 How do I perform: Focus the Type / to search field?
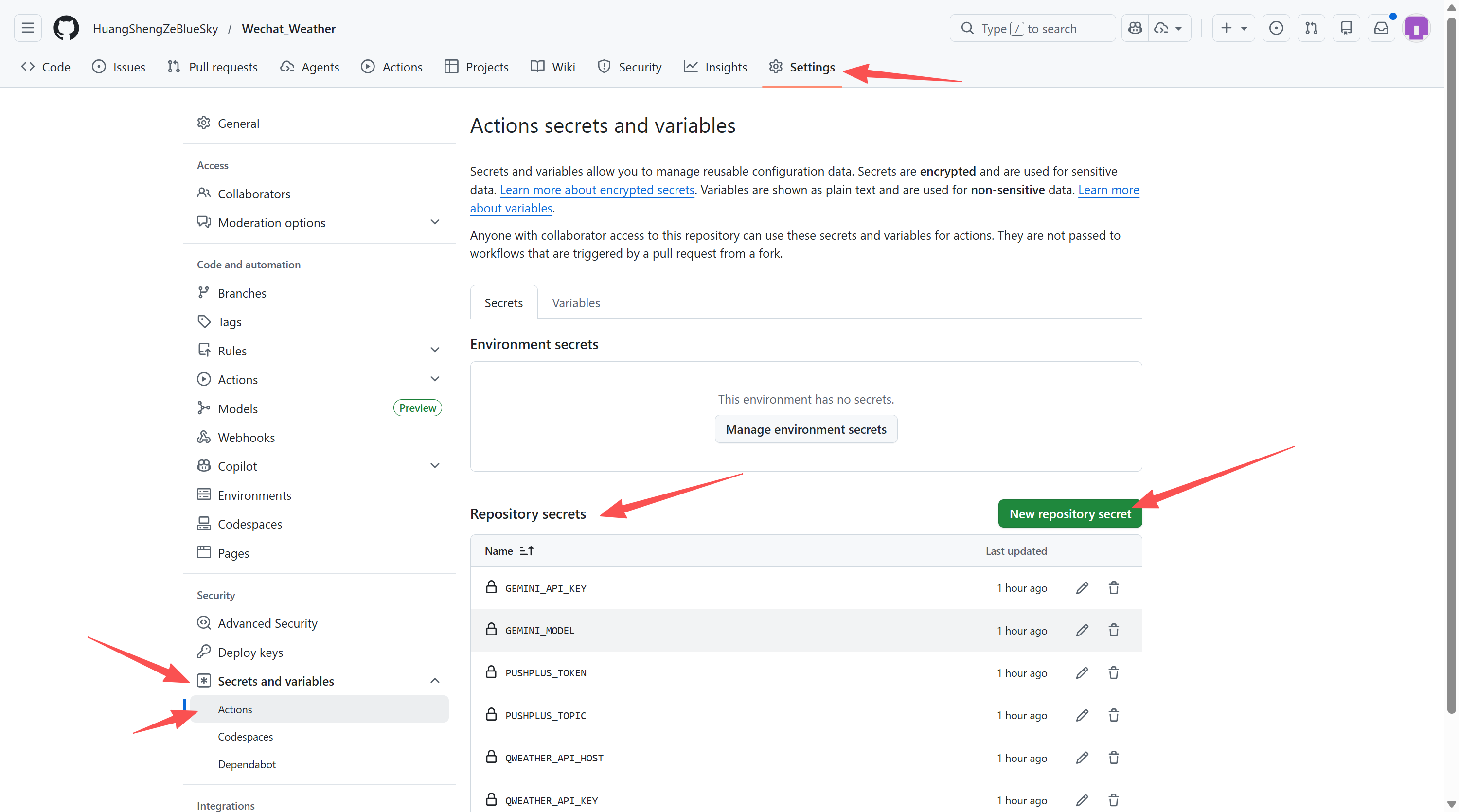(1032, 28)
